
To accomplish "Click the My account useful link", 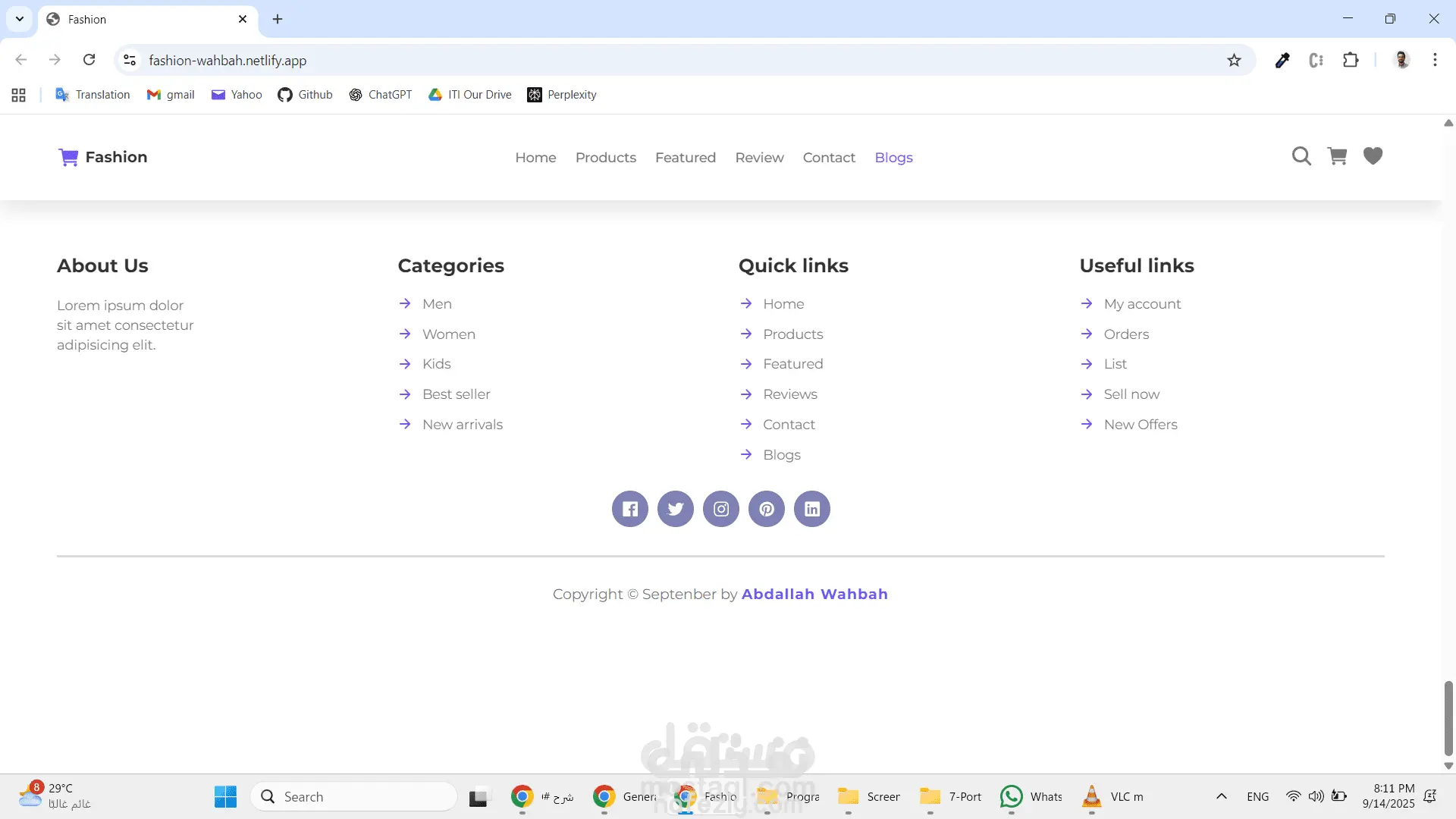I will tap(1142, 304).
